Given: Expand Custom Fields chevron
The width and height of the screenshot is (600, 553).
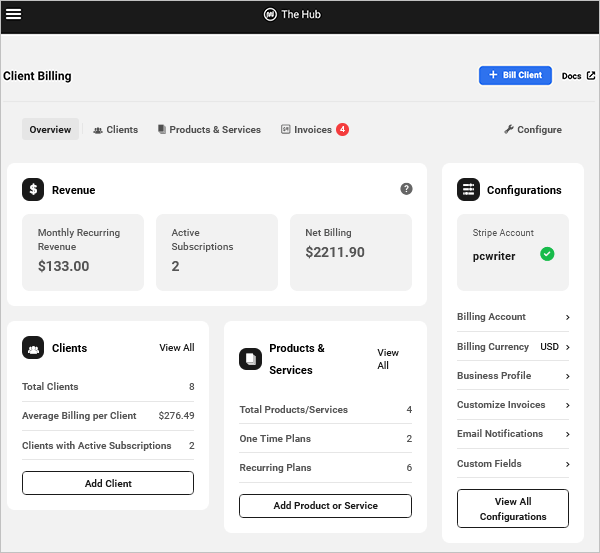Looking at the screenshot, I should [x=568, y=464].
